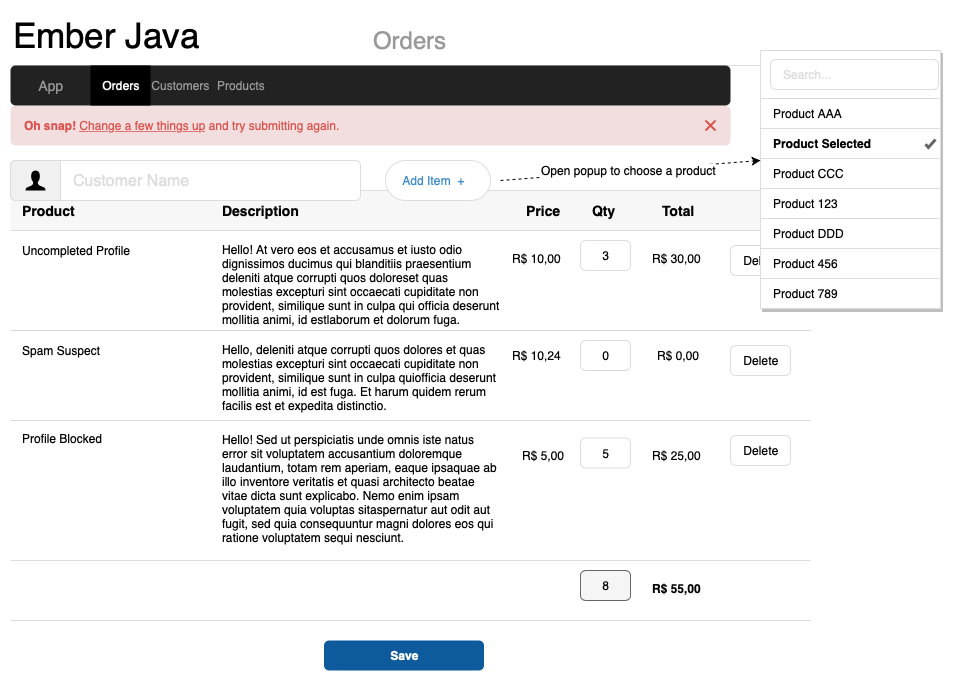Image resolution: width=953 pixels, height=681 pixels.
Task: Switch to the Orders tab
Action: click(120, 86)
